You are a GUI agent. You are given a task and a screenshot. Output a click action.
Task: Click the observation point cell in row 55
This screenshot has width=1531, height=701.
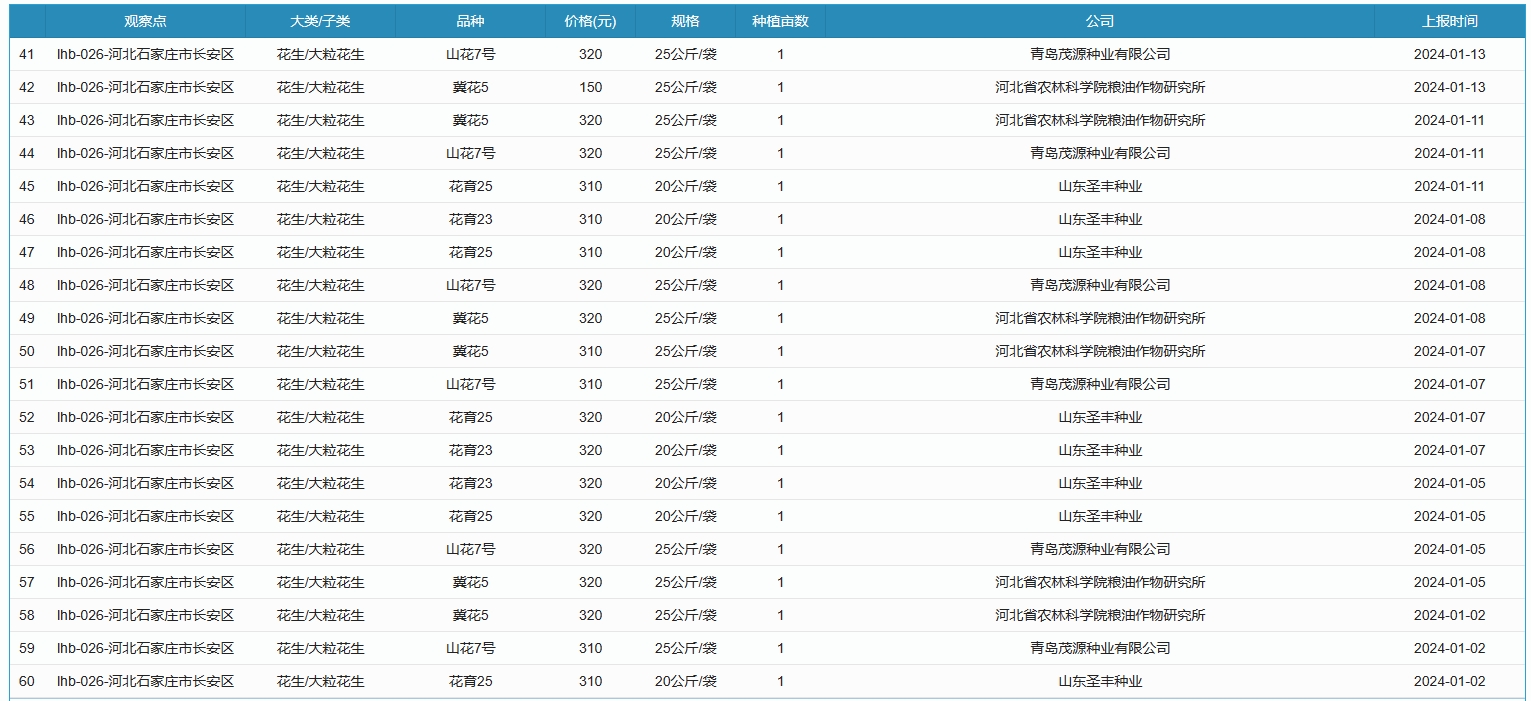[x=145, y=516]
